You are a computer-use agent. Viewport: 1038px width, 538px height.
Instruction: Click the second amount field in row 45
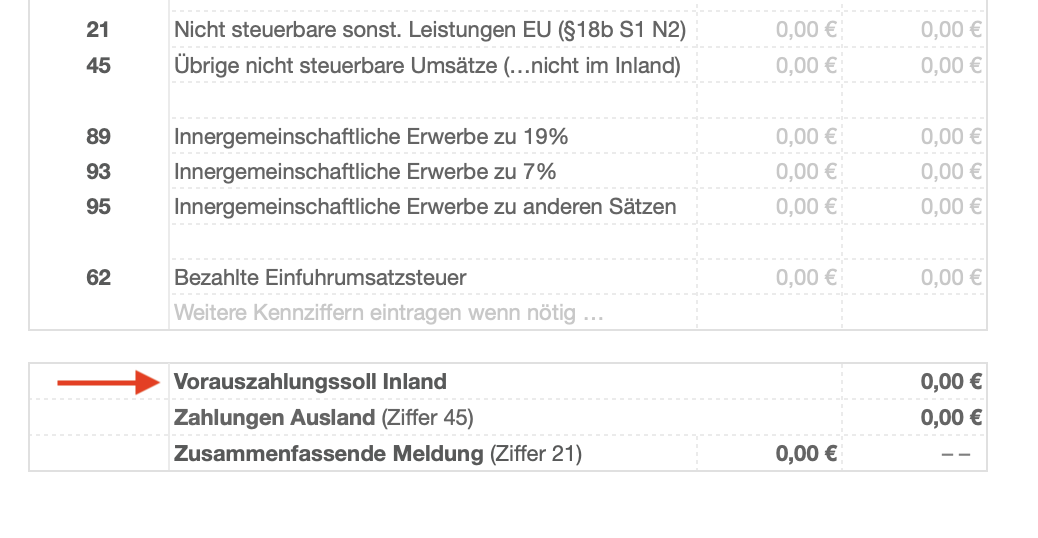pos(950,66)
